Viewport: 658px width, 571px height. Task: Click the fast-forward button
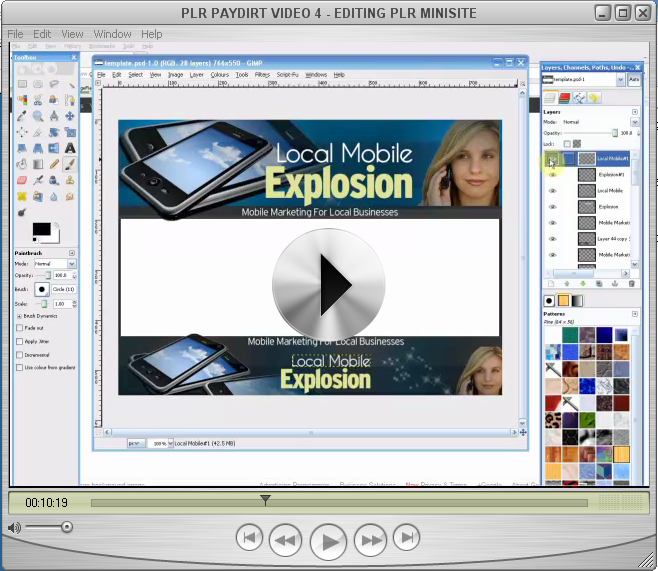click(371, 540)
